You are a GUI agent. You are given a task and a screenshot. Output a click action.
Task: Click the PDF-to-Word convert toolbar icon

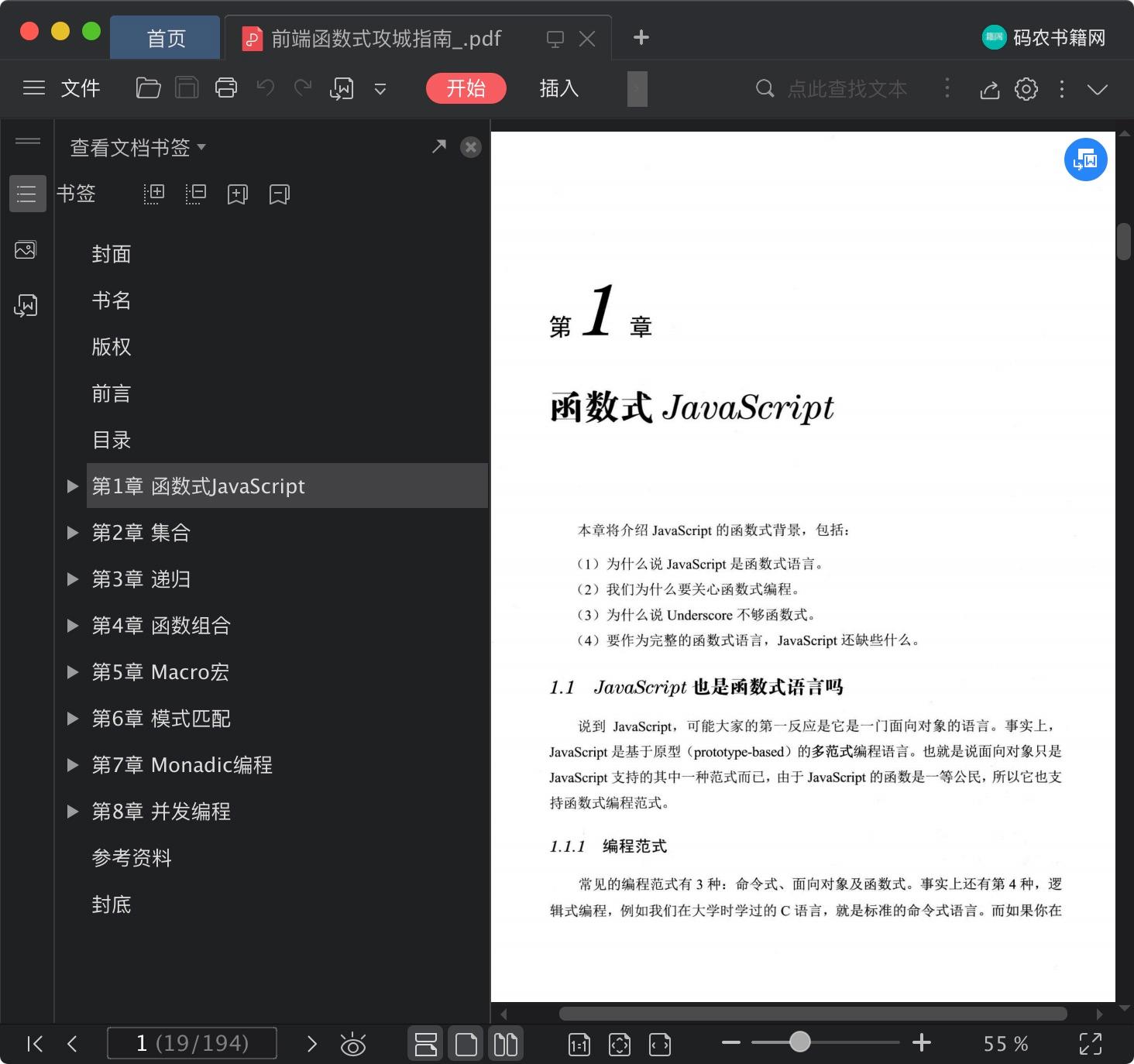(342, 88)
